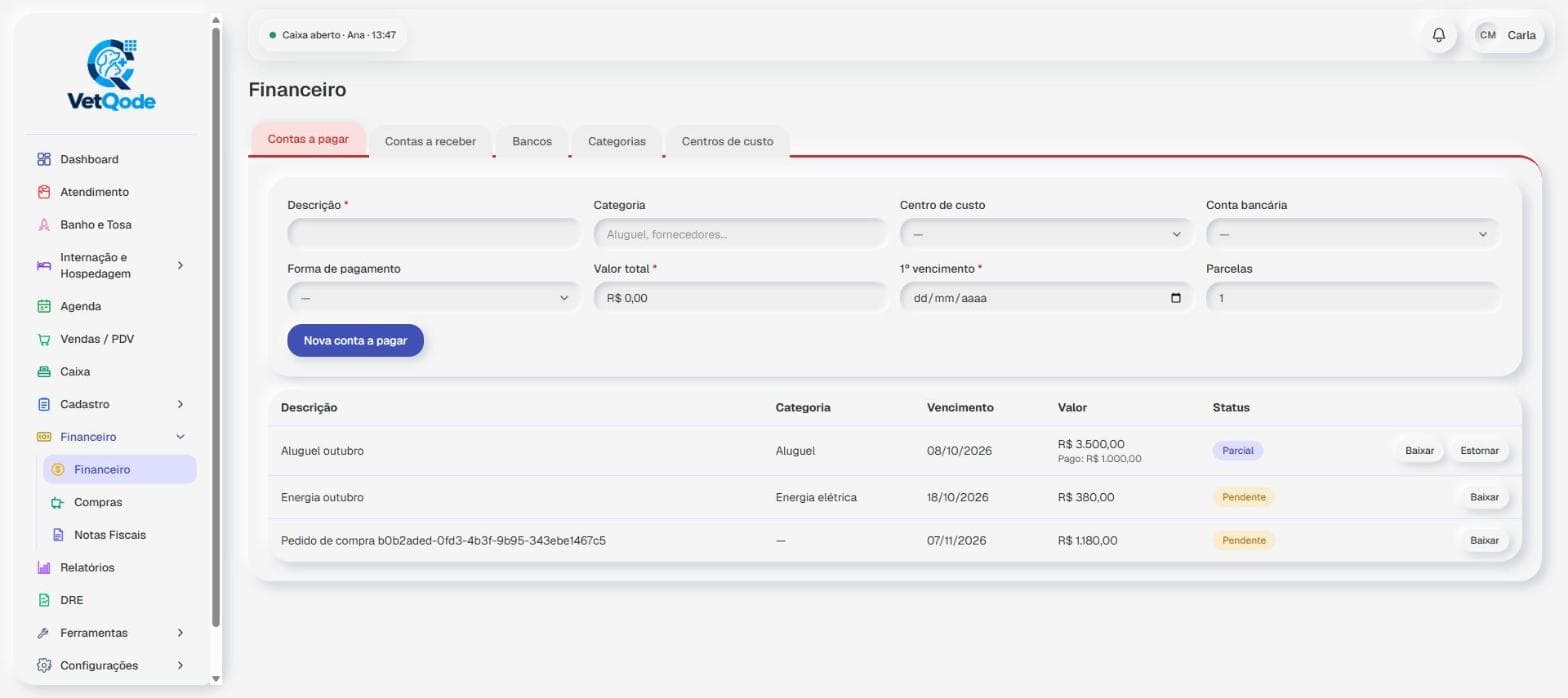Viewport: 1568px width, 698px height.
Task: Open the Conta bancária dropdown
Action: tap(1353, 234)
